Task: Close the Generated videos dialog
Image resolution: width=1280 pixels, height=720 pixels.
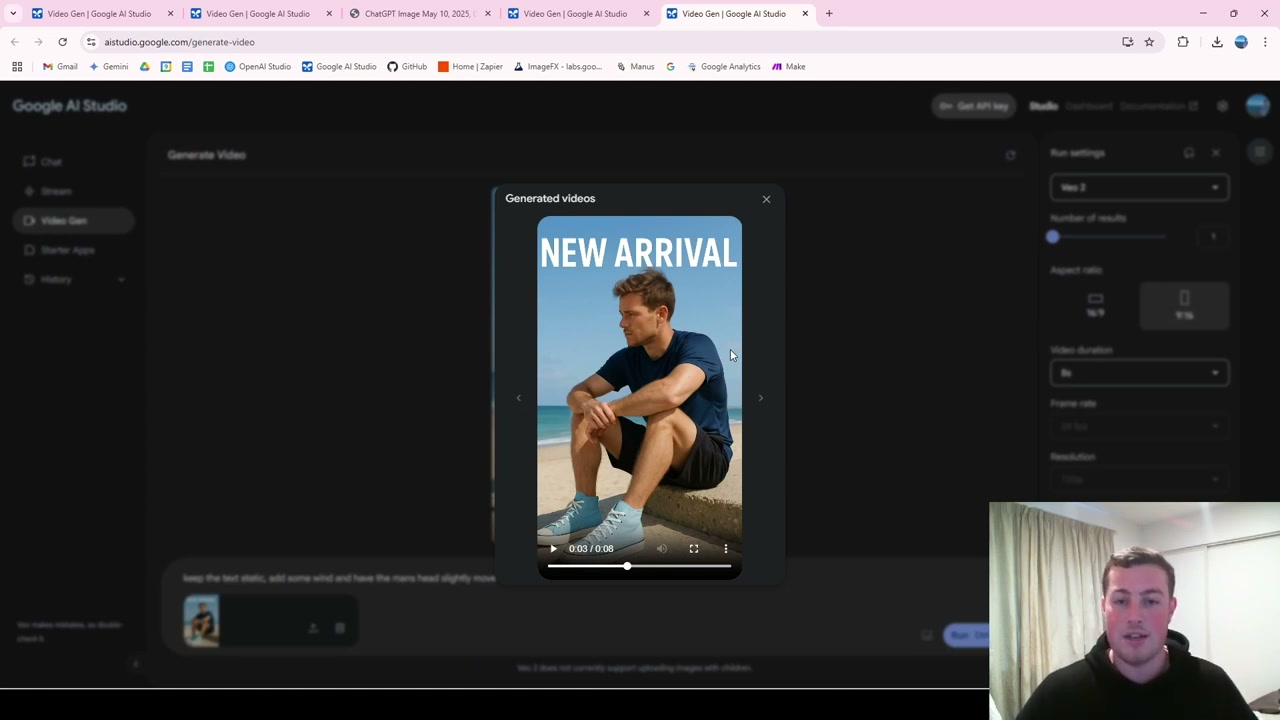Action: [x=766, y=199]
